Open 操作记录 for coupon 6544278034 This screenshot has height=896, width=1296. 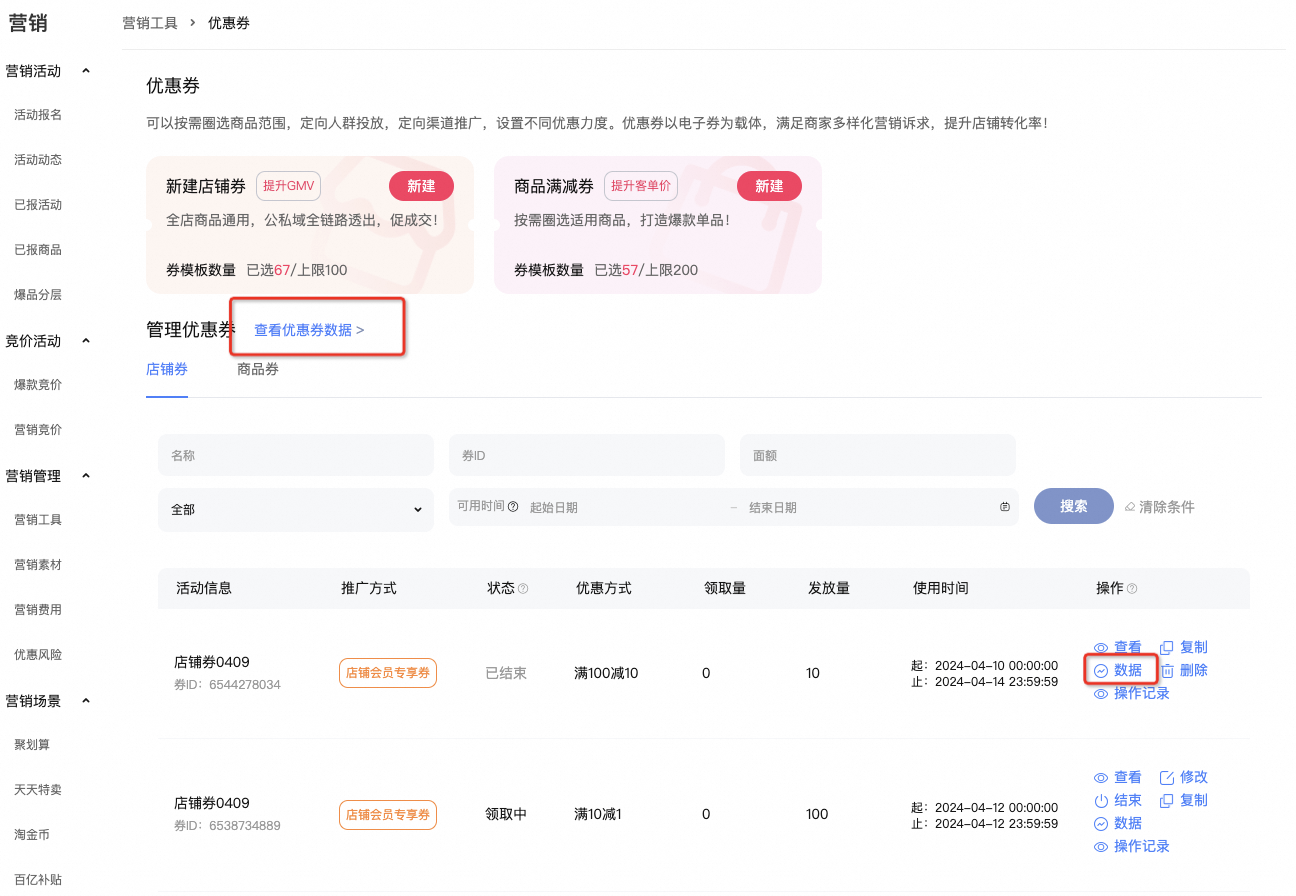tap(1131, 693)
